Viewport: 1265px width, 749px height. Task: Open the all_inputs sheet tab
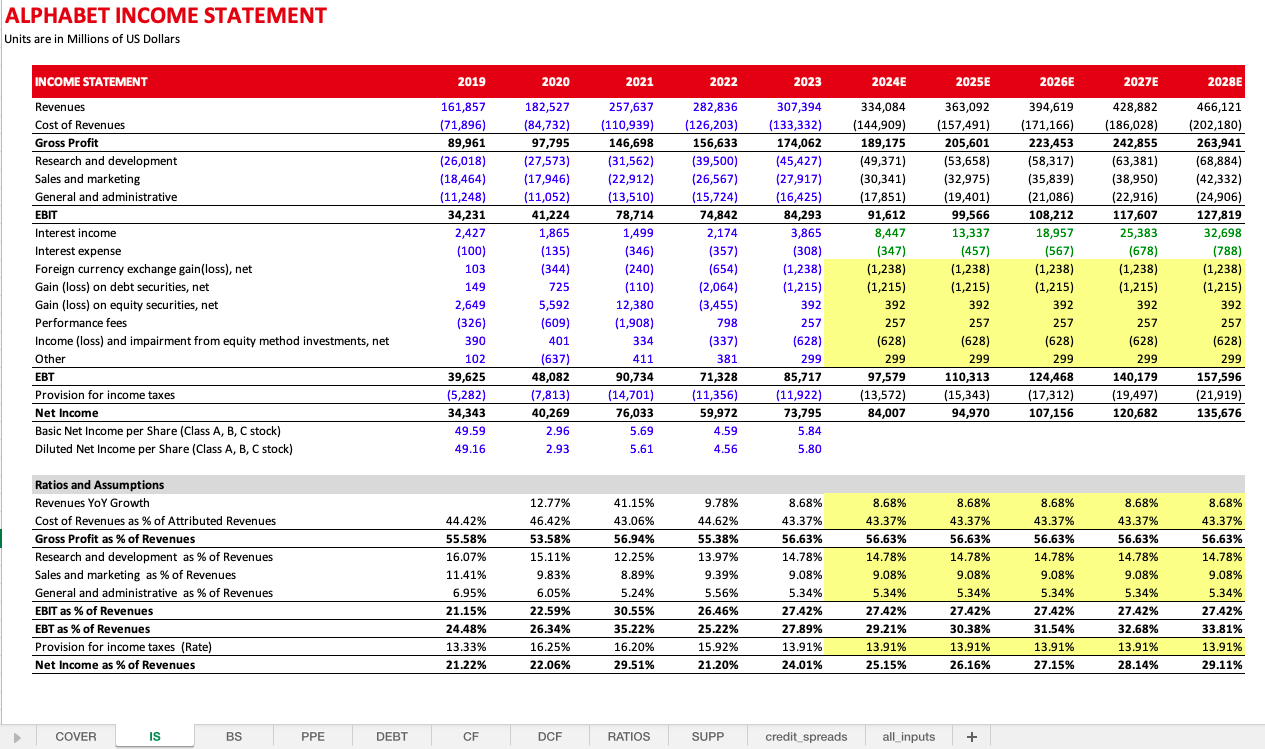click(909, 736)
